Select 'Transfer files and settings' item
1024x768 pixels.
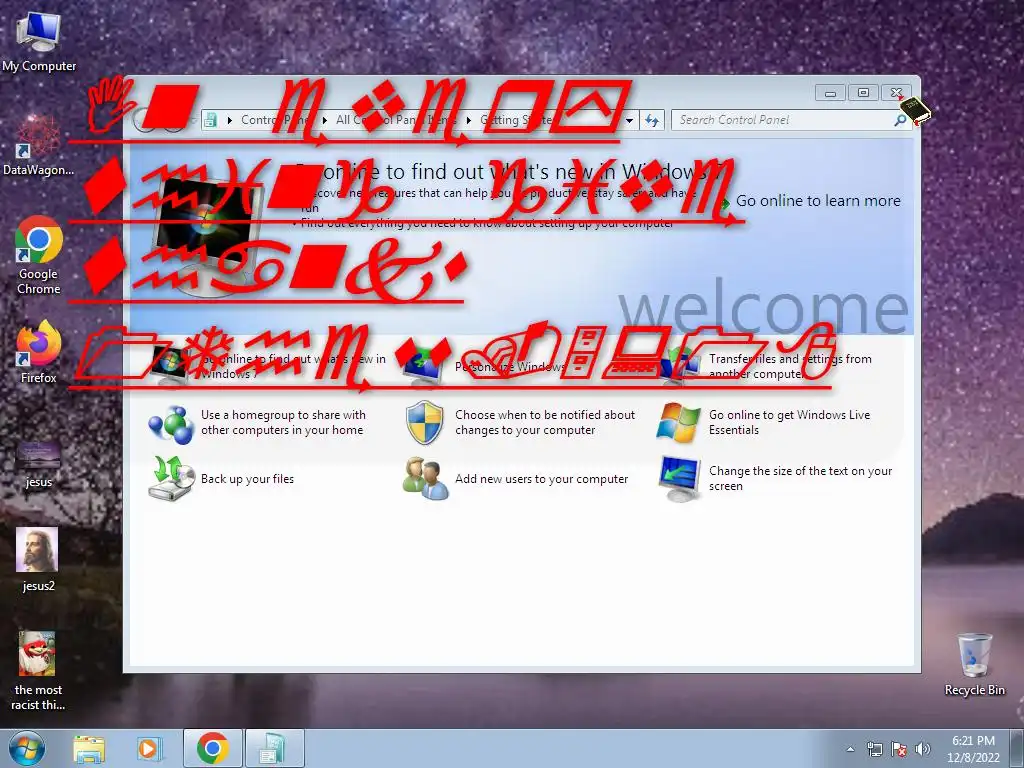pos(790,366)
